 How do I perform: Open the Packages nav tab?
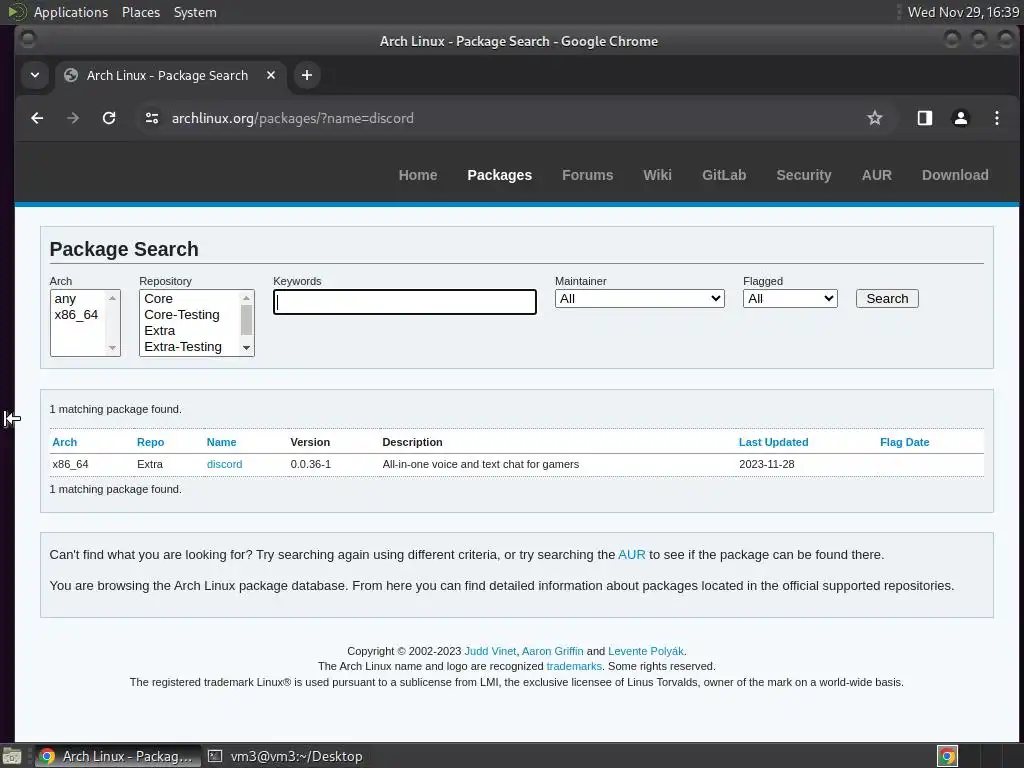tap(500, 175)
